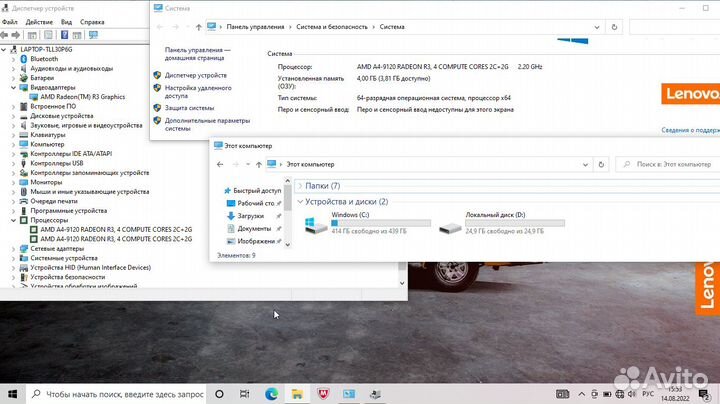Click the back arrow in Этот компьютер window

(220, 164)
